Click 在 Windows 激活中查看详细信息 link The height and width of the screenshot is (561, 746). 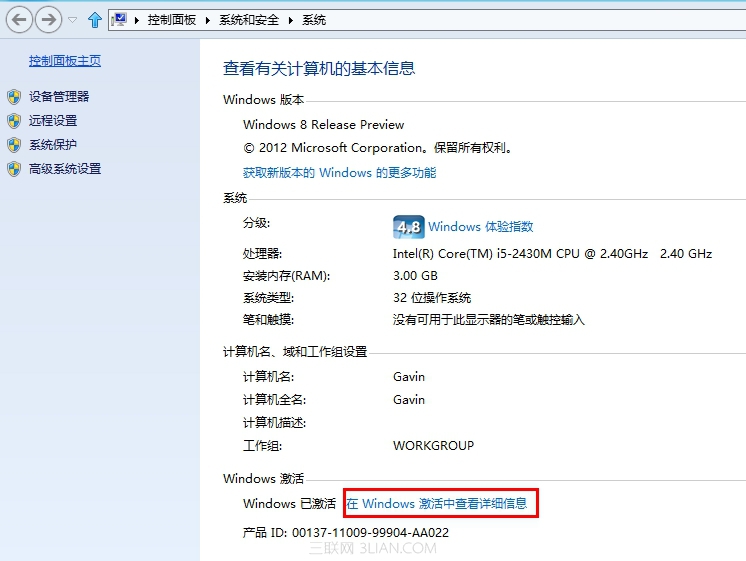pos(437,503)
